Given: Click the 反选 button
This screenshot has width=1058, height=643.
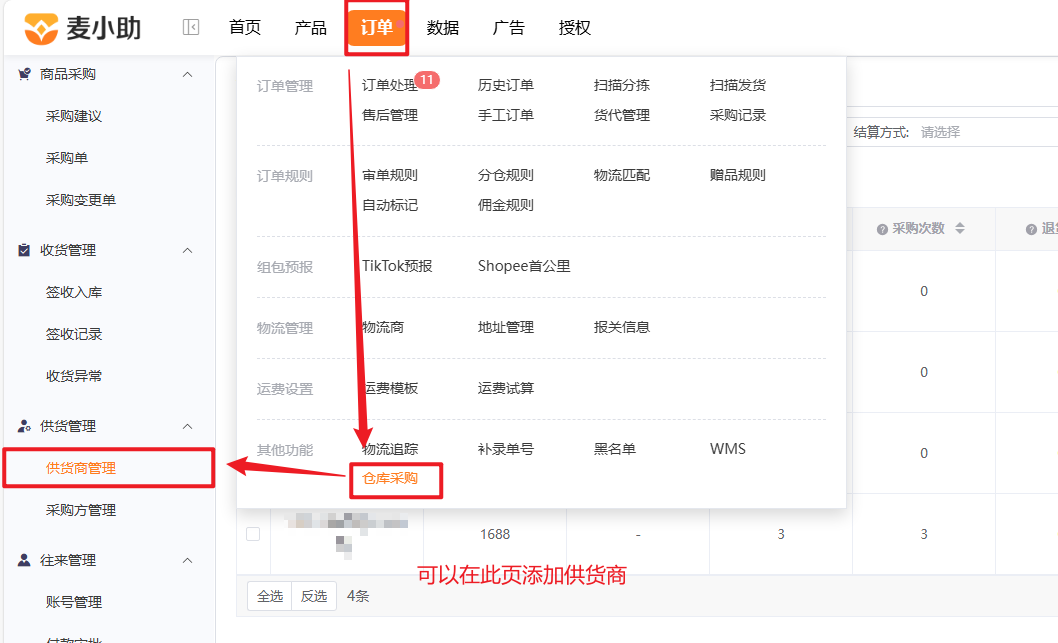Looking at the screenshot, I should tap(314, 596).
